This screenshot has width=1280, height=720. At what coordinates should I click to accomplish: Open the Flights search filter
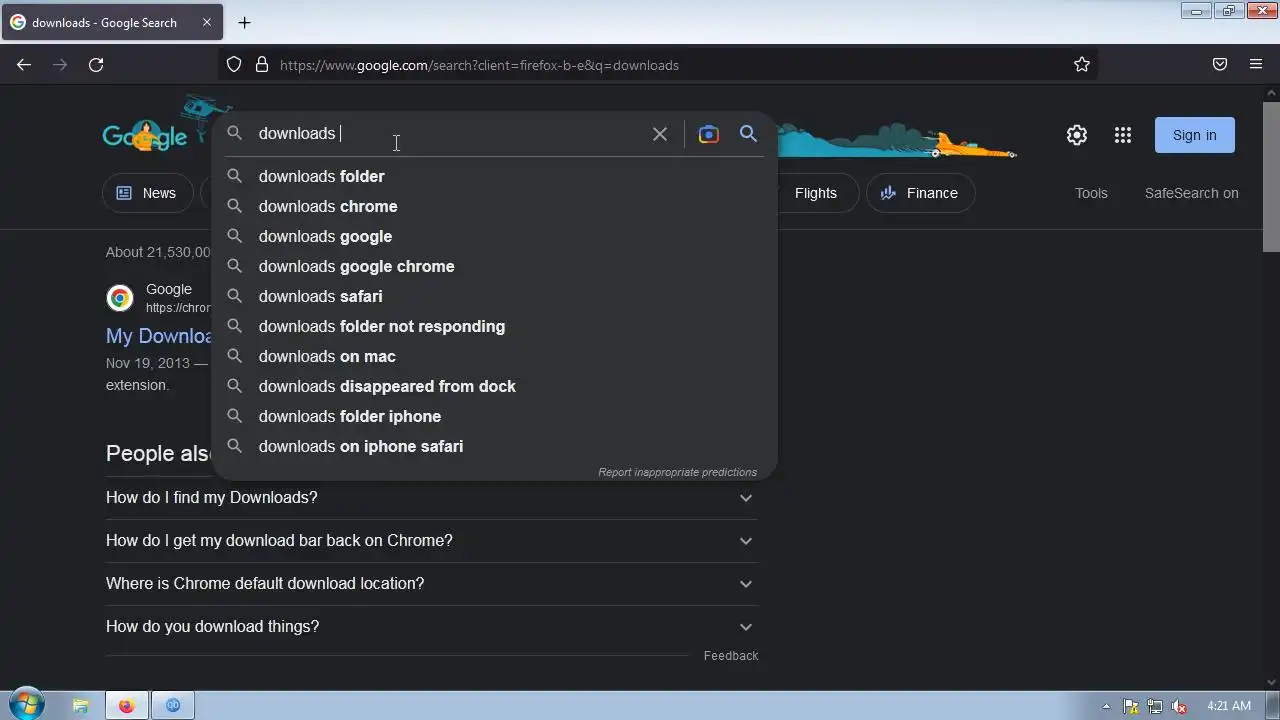pyautogui.click(x=816, y=193)
